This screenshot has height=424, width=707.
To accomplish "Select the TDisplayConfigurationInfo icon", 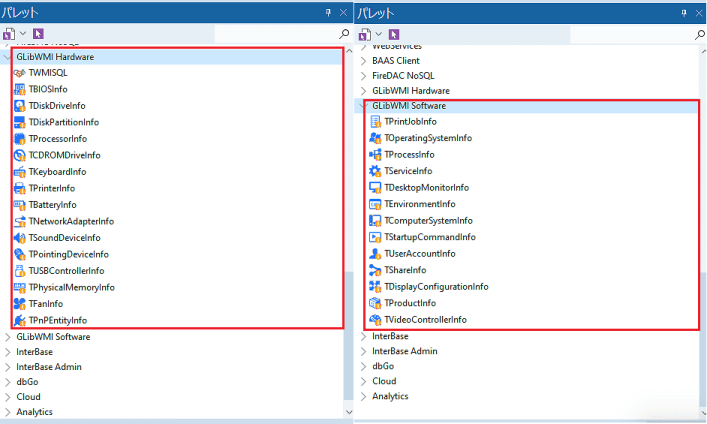I will click(x=375, y=286).
